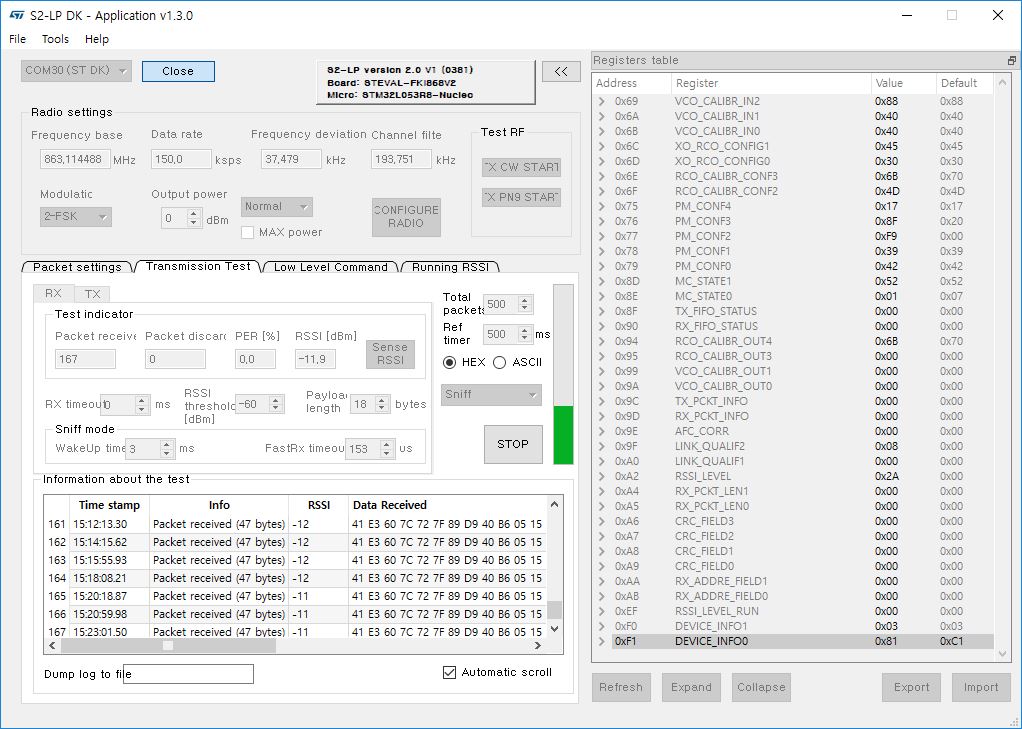
Task: Select the Transmission Test tab
Action: point(198,266)
